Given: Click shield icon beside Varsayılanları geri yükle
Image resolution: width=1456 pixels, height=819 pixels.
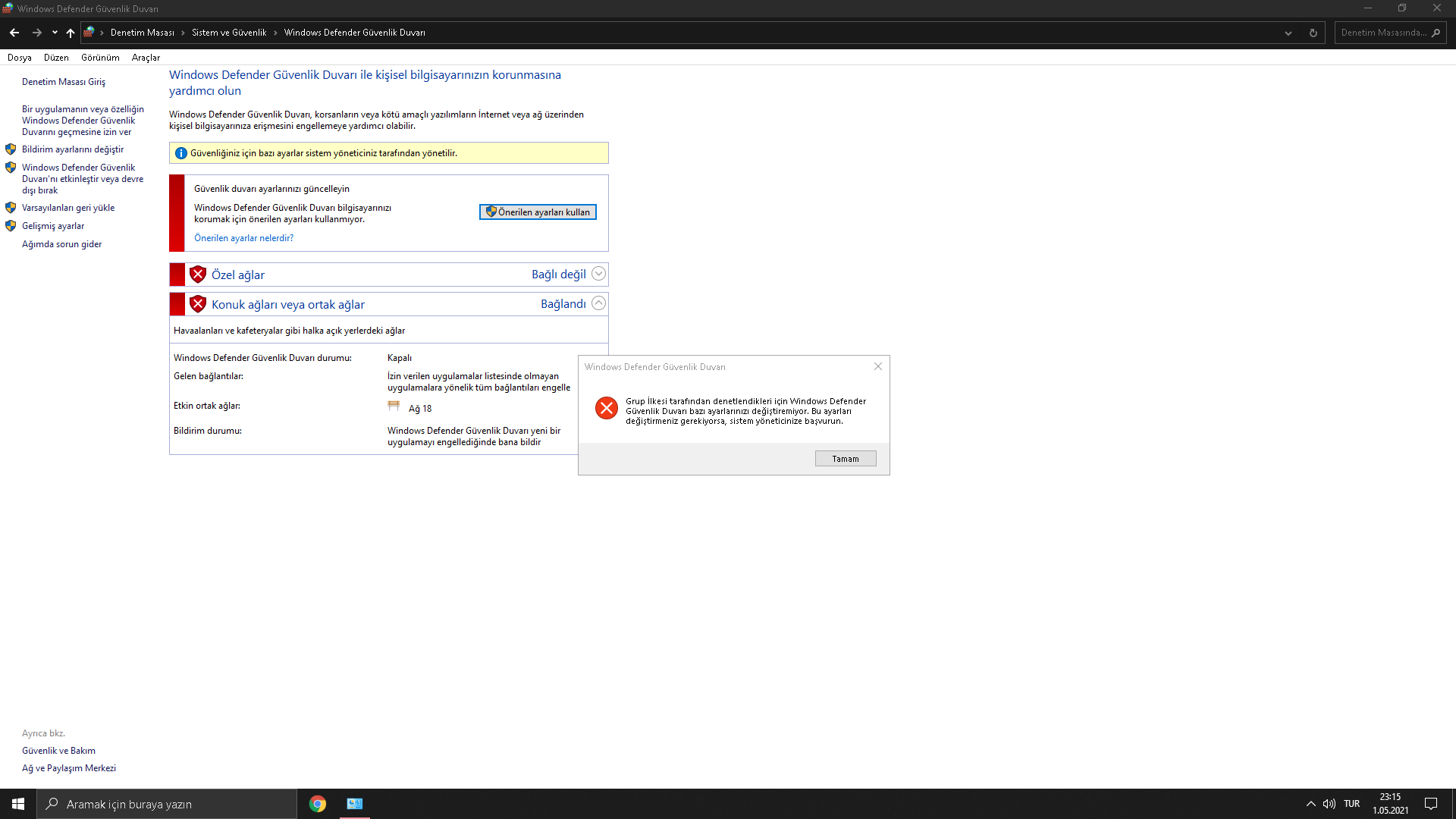Looking at the screenshot, I should [x=11, y=208].
